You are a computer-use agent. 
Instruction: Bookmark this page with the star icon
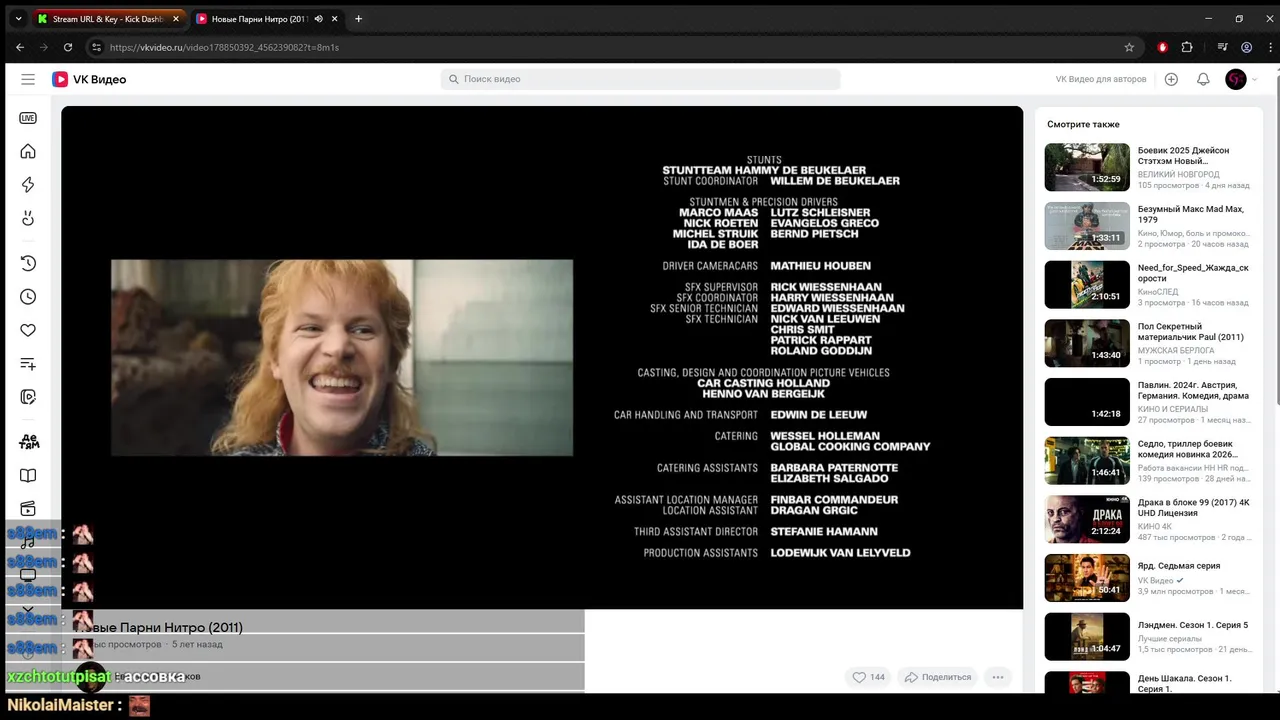(1129, 47)
